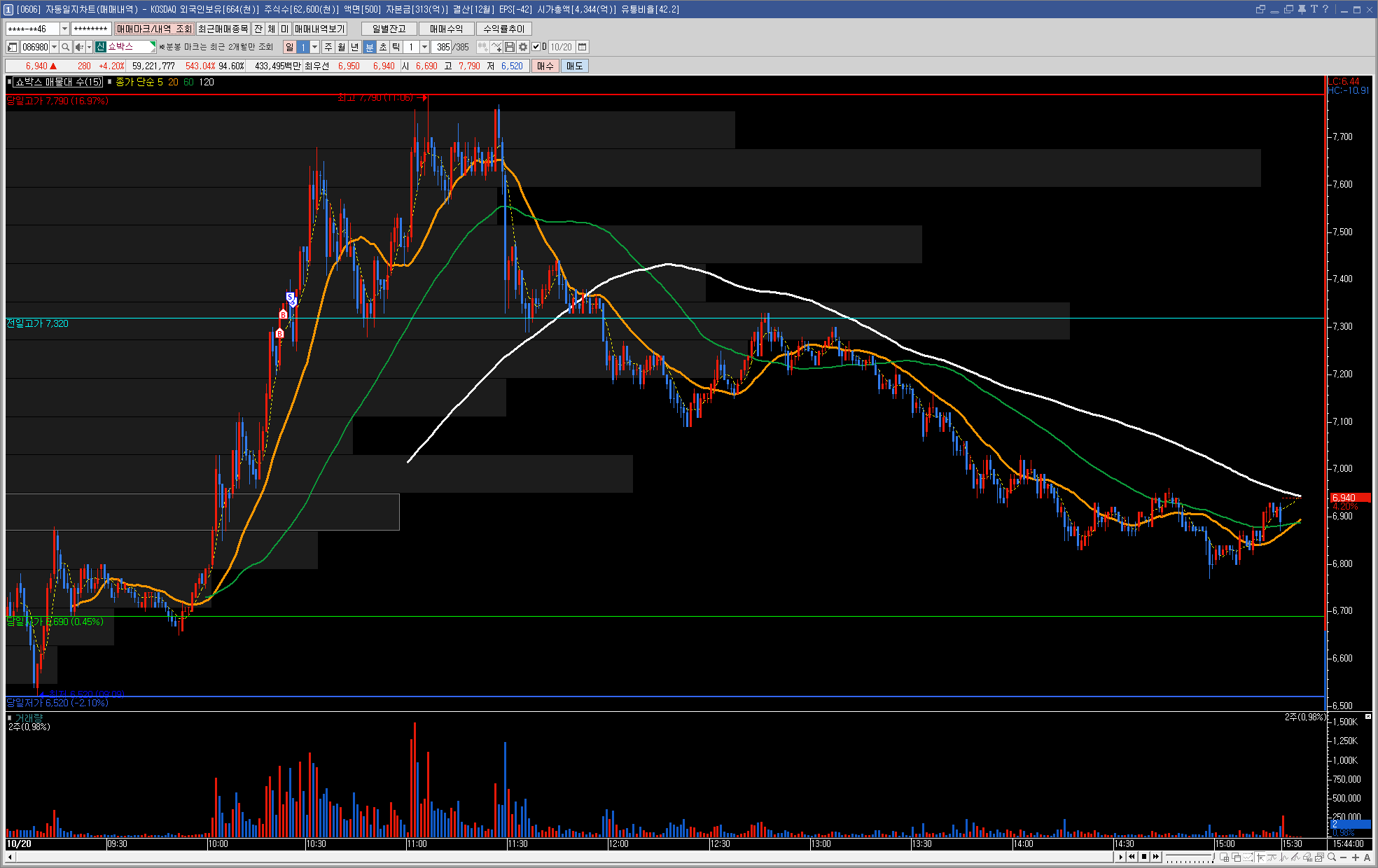Click the plus zoom-in icon at bottom
1378x868 pixels.
(1356, 857)
